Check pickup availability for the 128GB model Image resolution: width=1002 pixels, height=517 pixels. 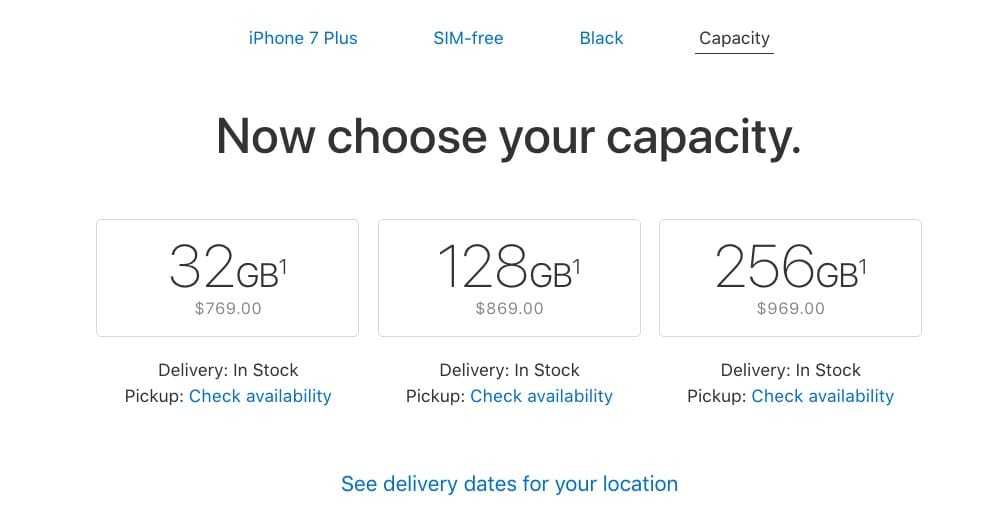click(541, 396)
